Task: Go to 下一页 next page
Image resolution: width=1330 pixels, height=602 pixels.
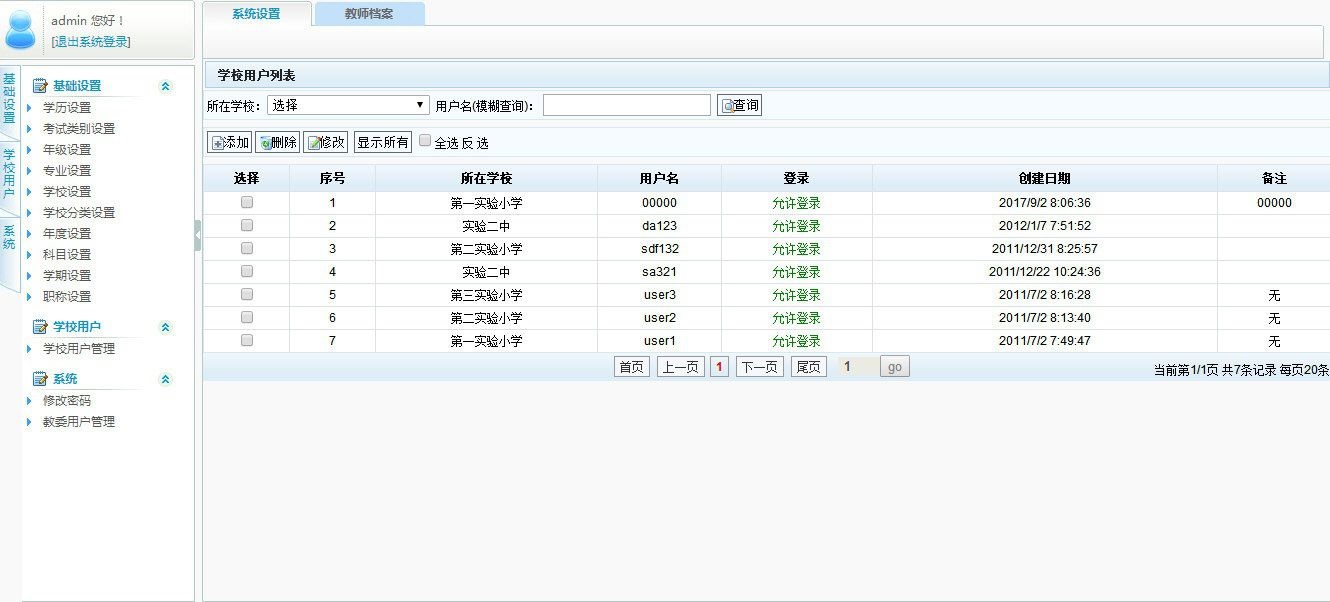Action: click(760, 367)
